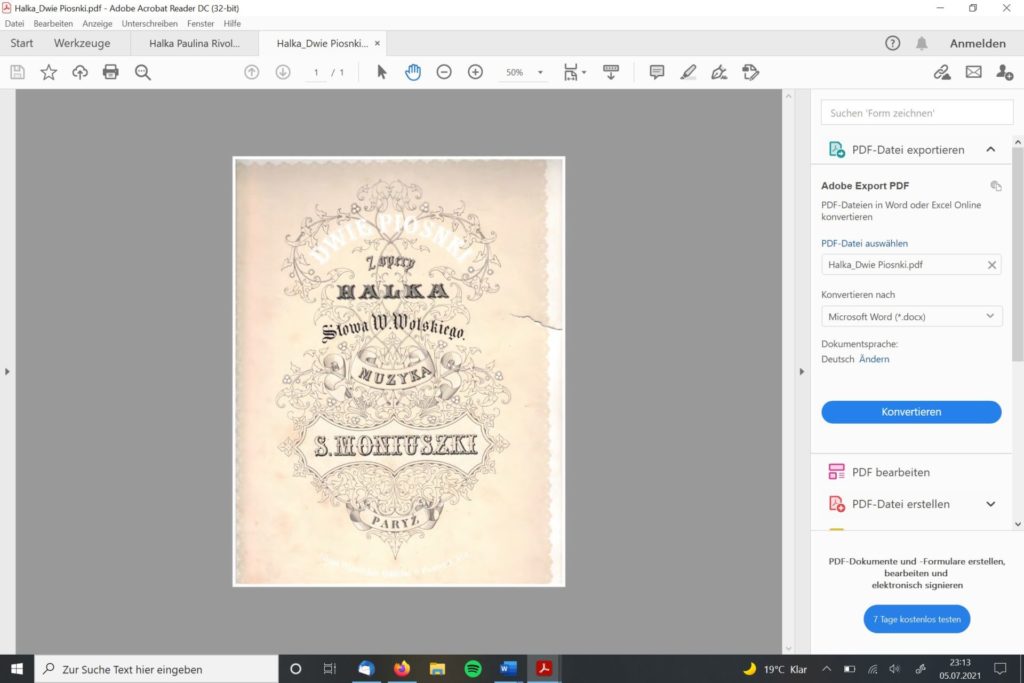Switch to the Start tab

(22, 43)
